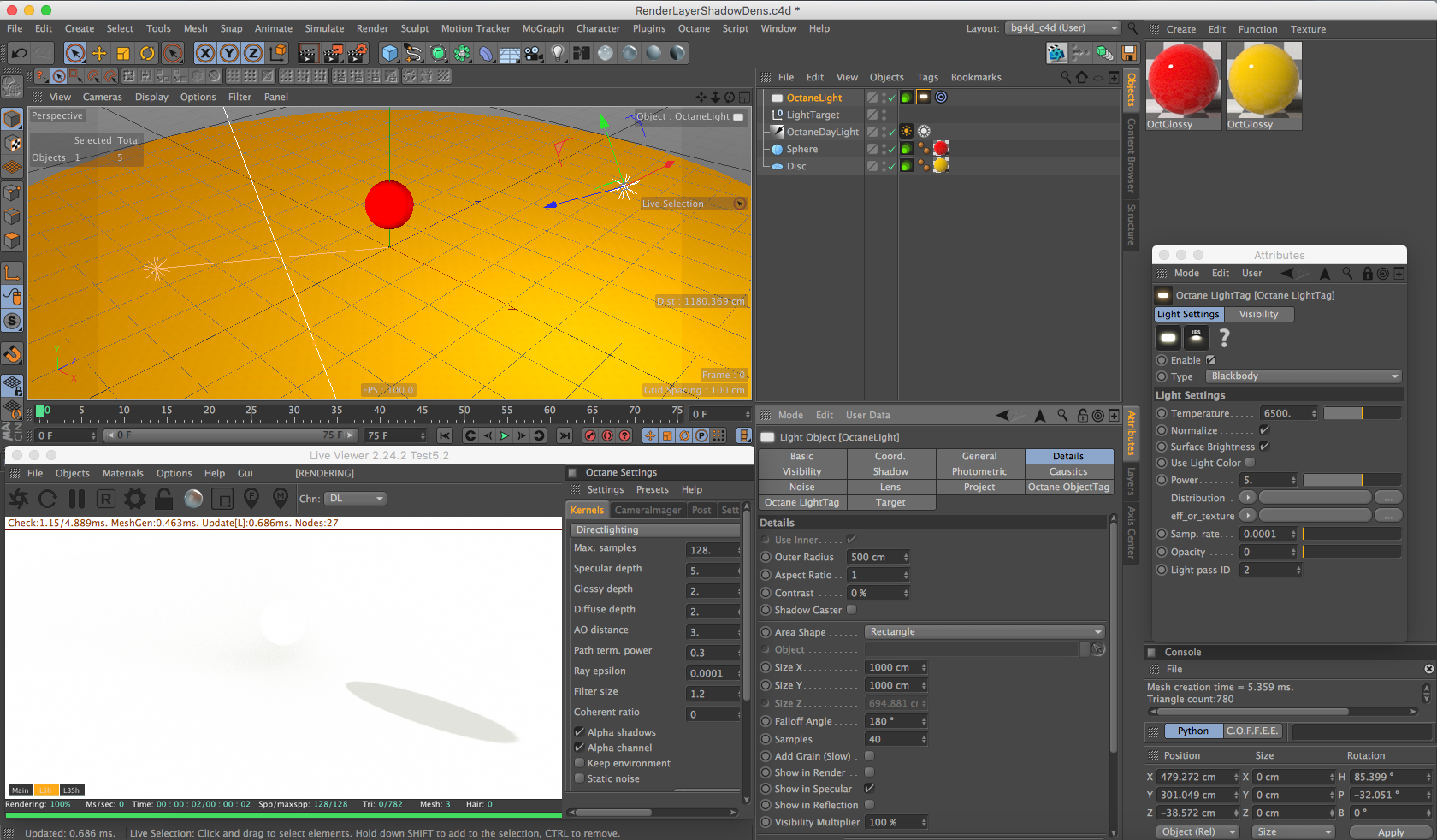Click the Apply button in coordinates panel
The width and height of the screenshot is (1437, 840).
1390,832
